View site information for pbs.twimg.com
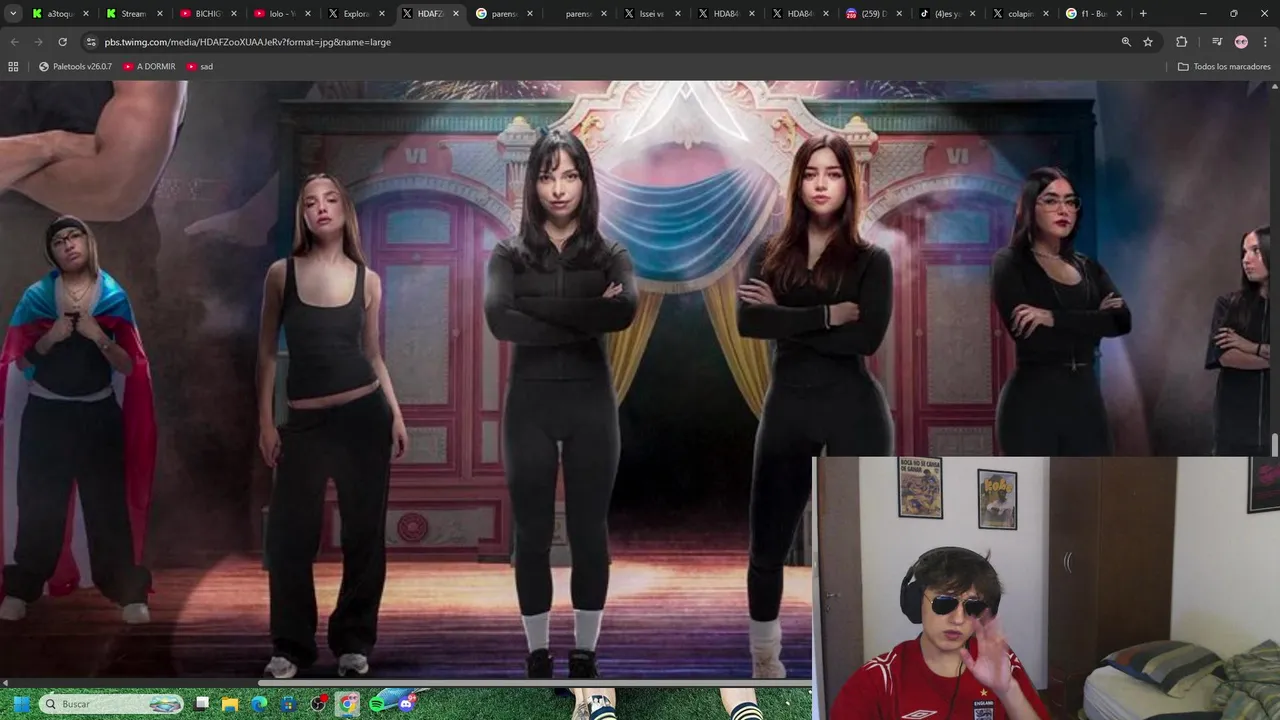Viewport: 1280px width, 720px height. 91,42
